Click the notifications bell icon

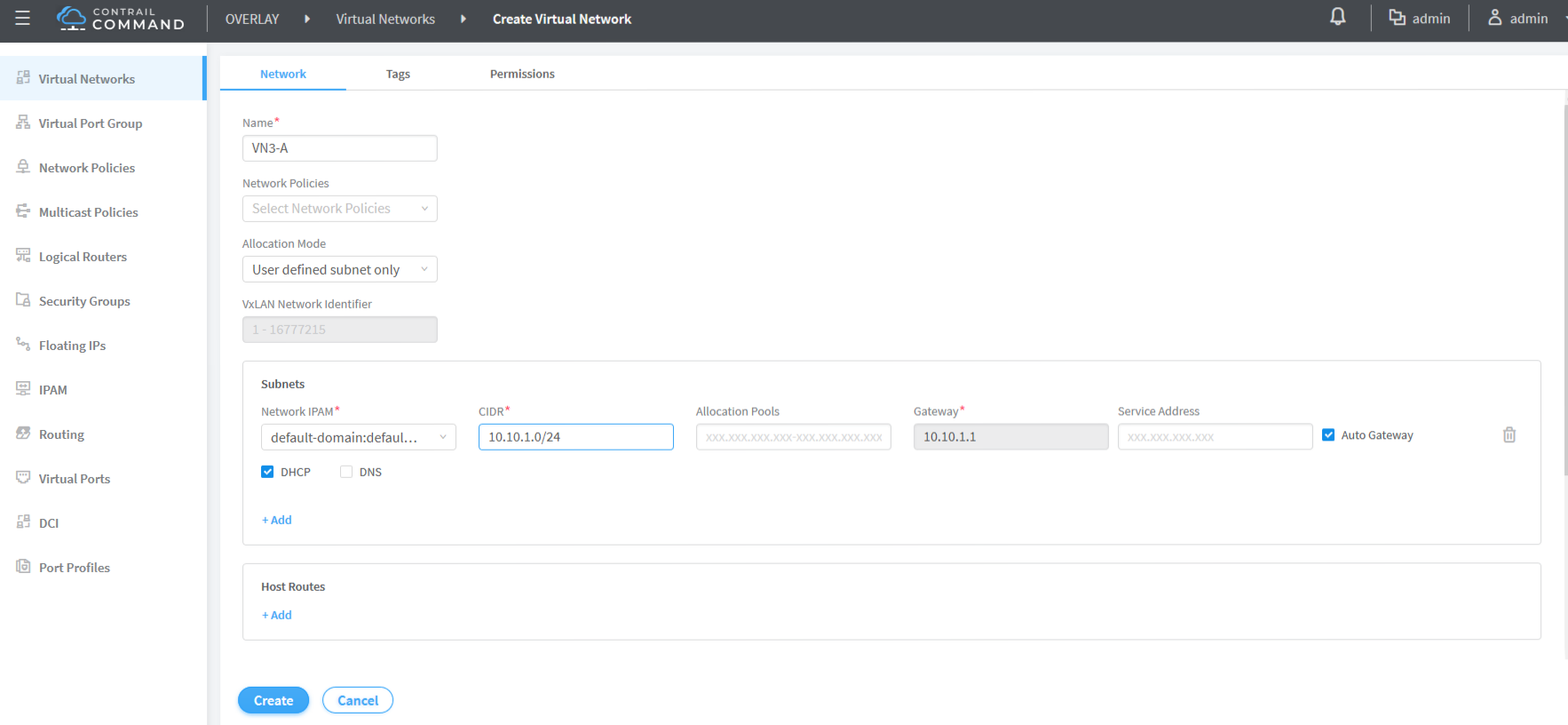(1337, 17)
